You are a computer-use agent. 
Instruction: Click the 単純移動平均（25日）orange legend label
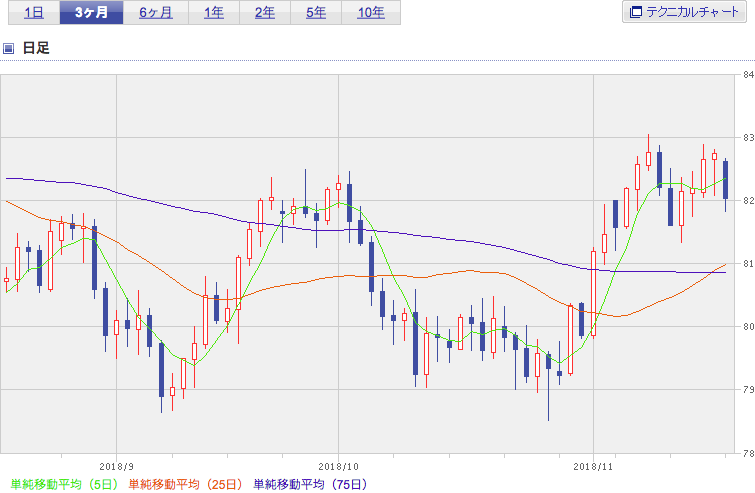click(185, 484)
